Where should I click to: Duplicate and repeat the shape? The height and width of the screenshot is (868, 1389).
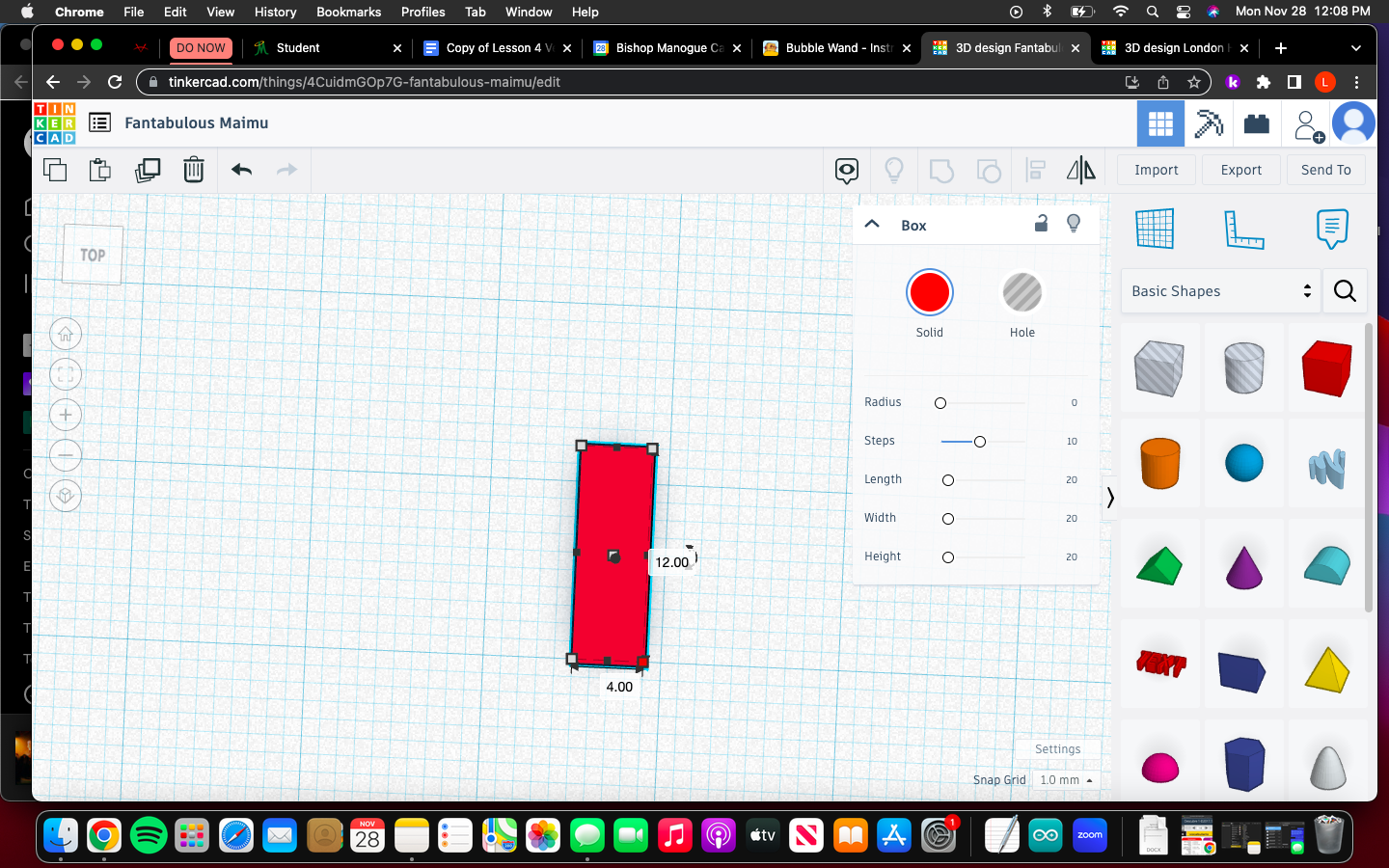(148, 170)
